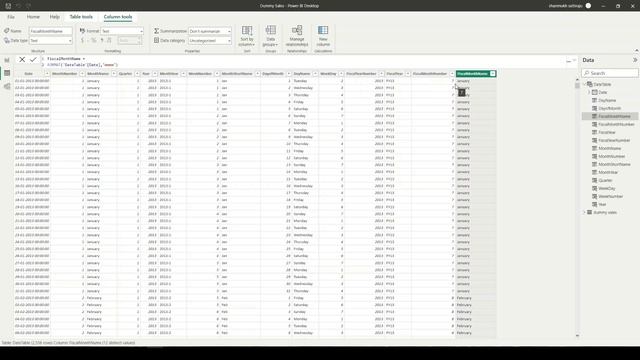Select the MonthName field in Data pane
Screen dimensions: 640x360
(x=609, y=149)
